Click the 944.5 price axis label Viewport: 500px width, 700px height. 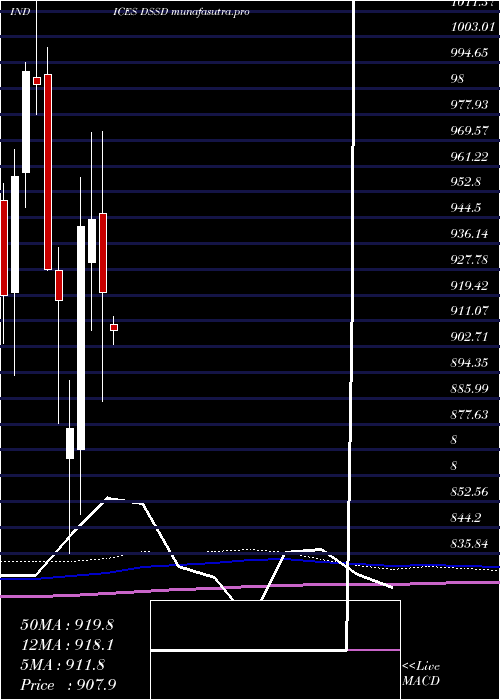point(466,208)
